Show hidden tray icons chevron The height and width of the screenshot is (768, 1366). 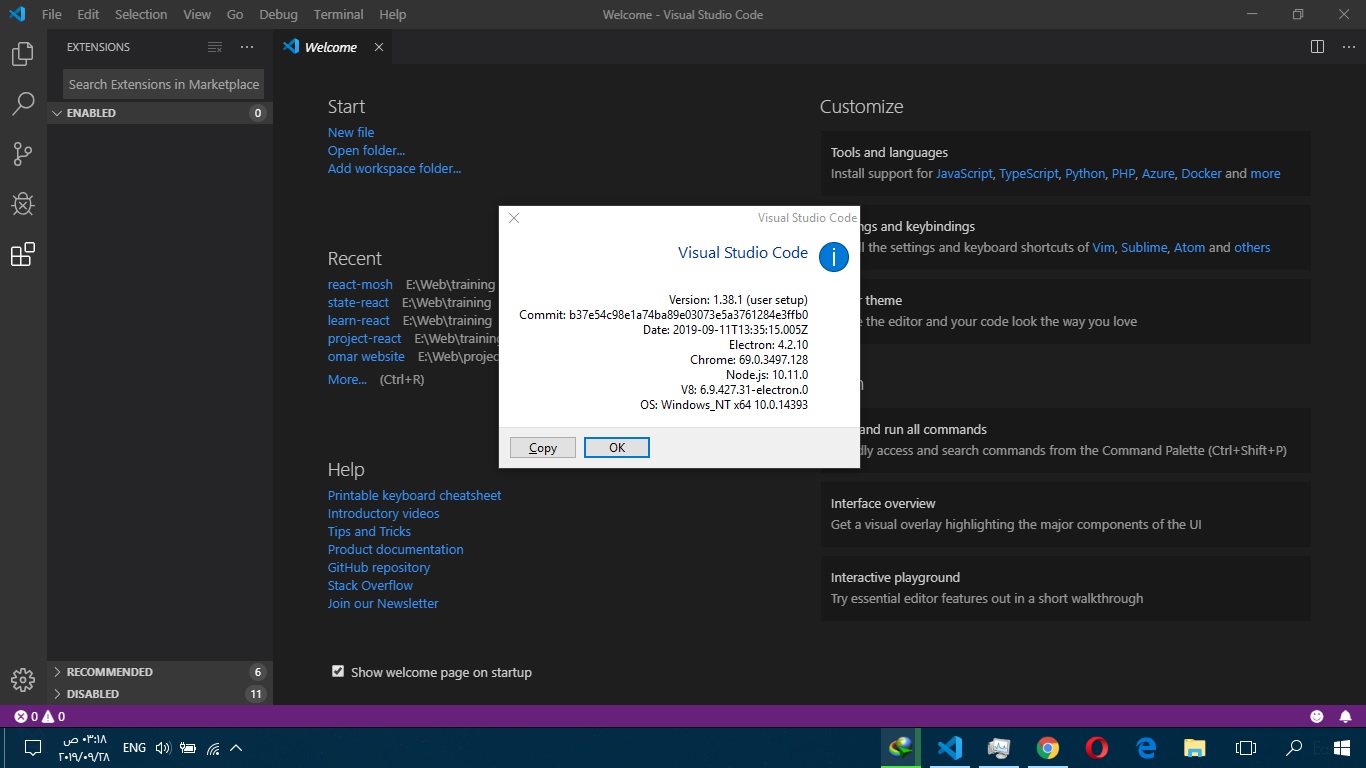coord(236,747)
